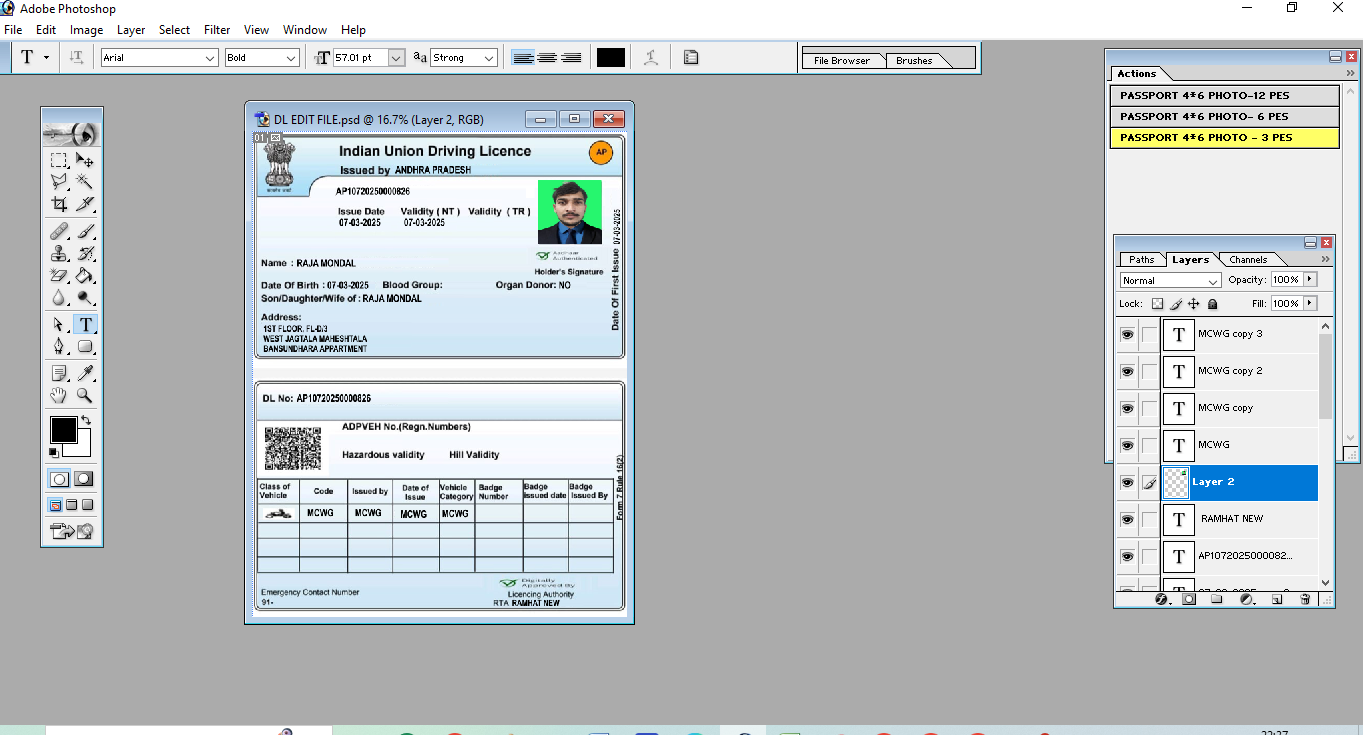Screen dimensions: 1363x735
Task: Open the Brushes tab in palette well
Action: coord(914,61)
